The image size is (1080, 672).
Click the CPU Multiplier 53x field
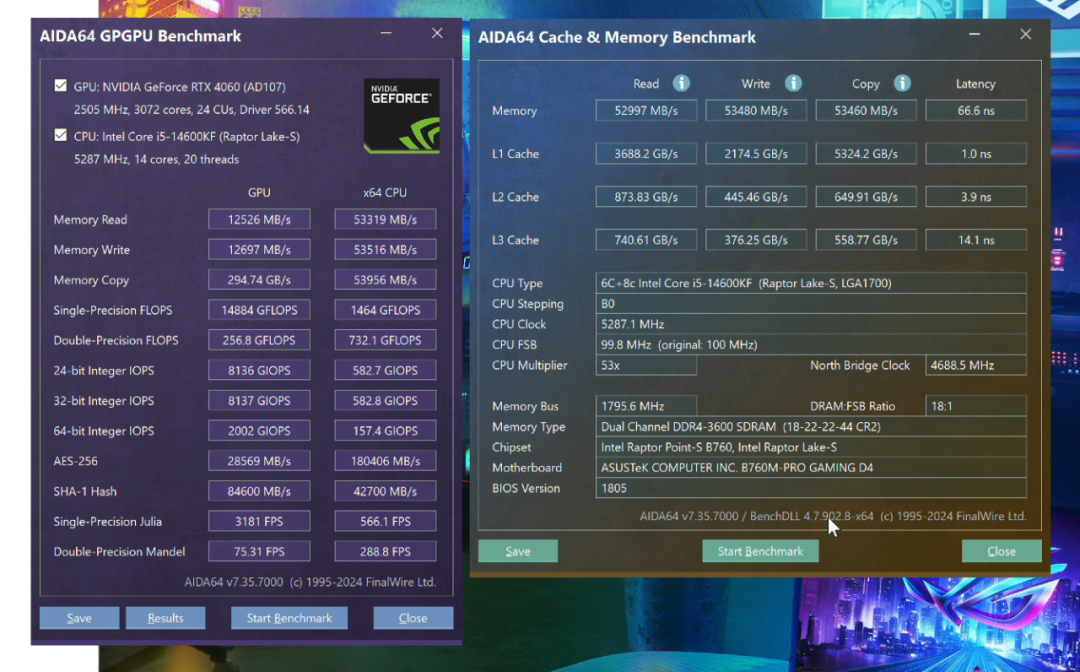(x=646, y=365)
